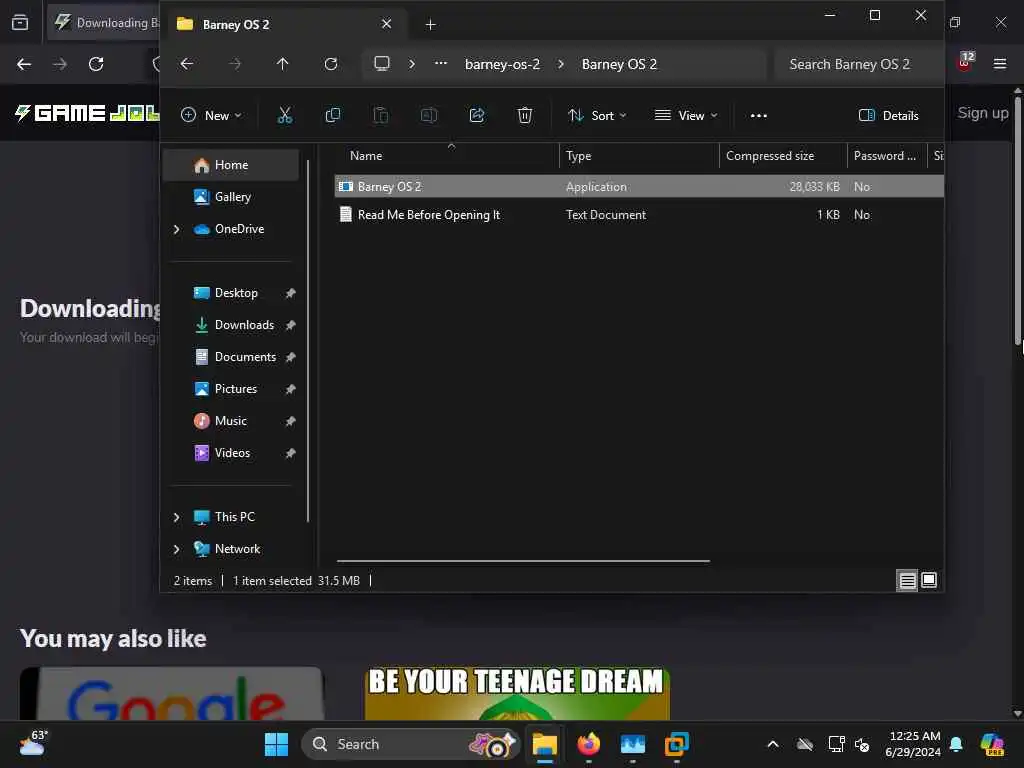
Task: Click chevron after barney-os-2 breadcrumb
Action: (x=560, y=64)
